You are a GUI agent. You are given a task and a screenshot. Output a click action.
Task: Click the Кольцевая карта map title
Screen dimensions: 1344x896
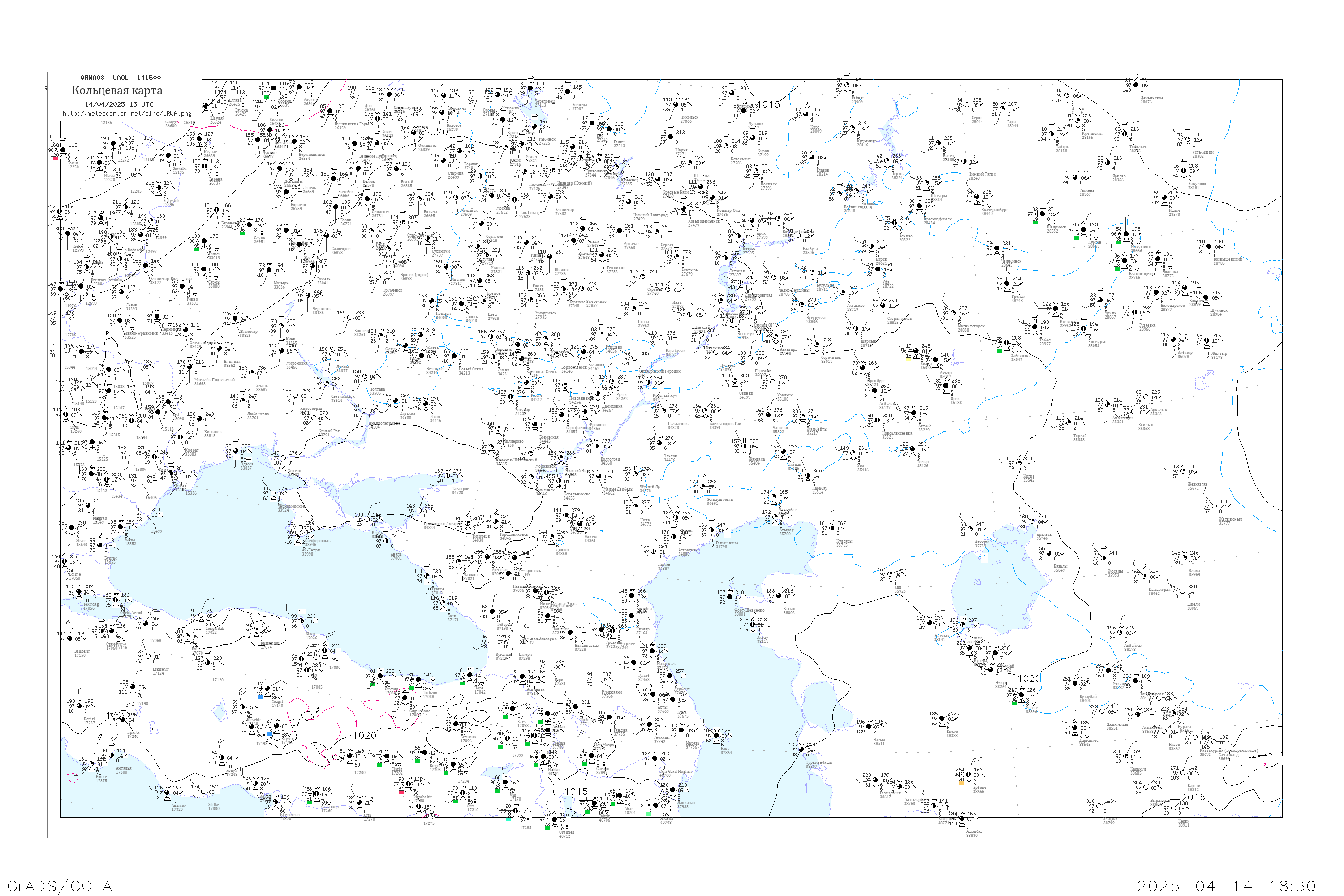tap(117, 90)
